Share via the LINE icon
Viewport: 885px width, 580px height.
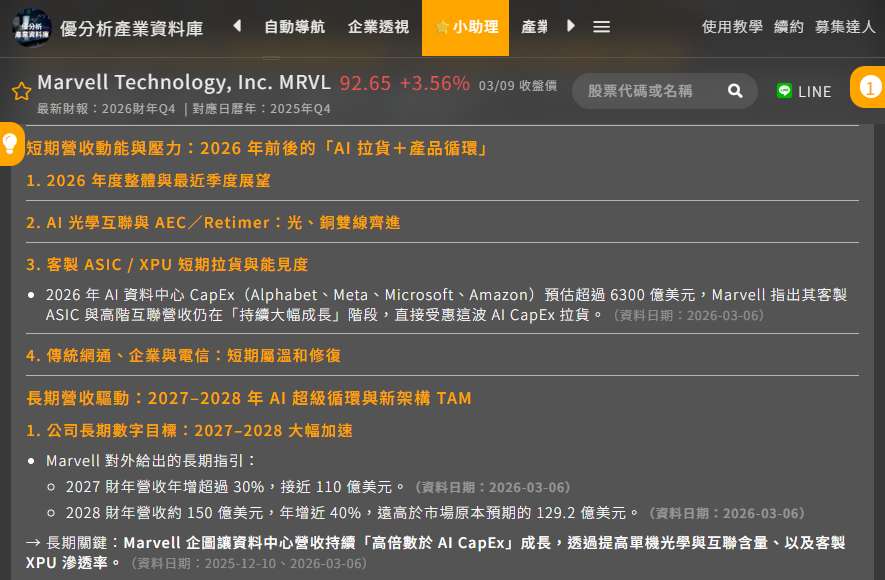785,91
